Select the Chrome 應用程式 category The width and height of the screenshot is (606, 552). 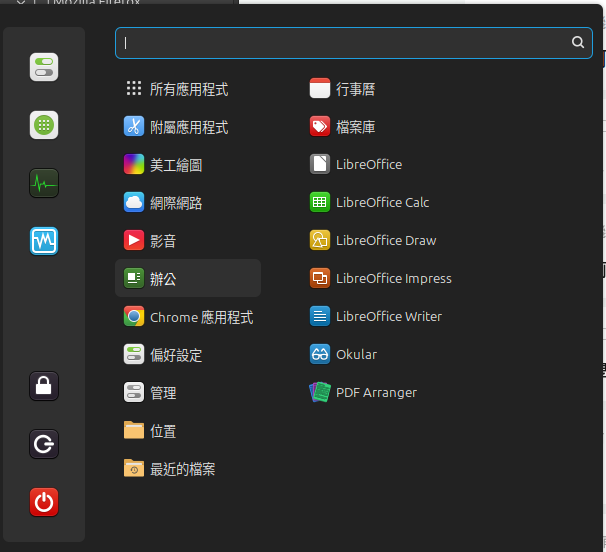[x=188, y=316]
